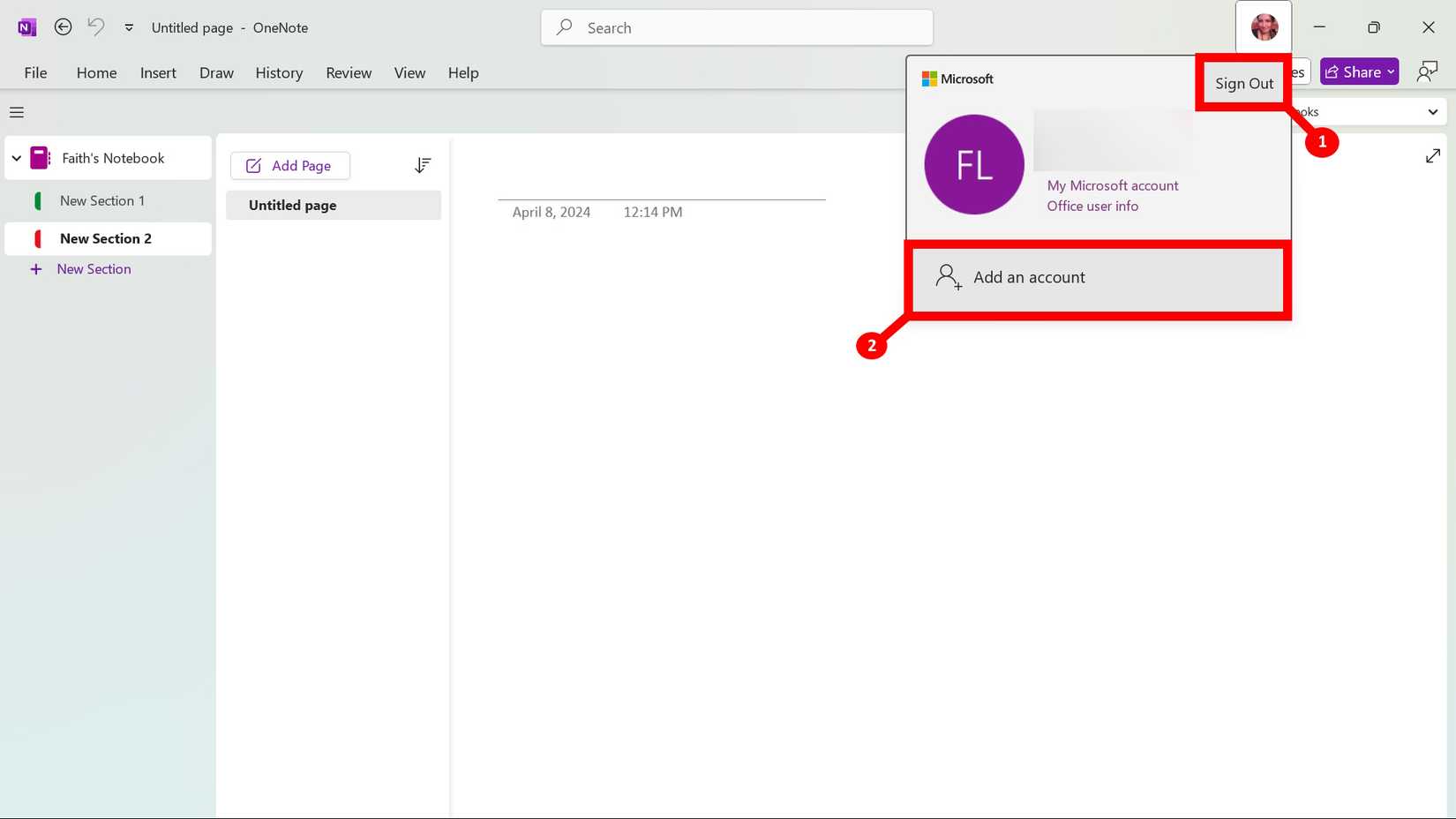Click the Undo icon in title bar
Viewport: 1456px width, 819px height.
coord(95,27)
